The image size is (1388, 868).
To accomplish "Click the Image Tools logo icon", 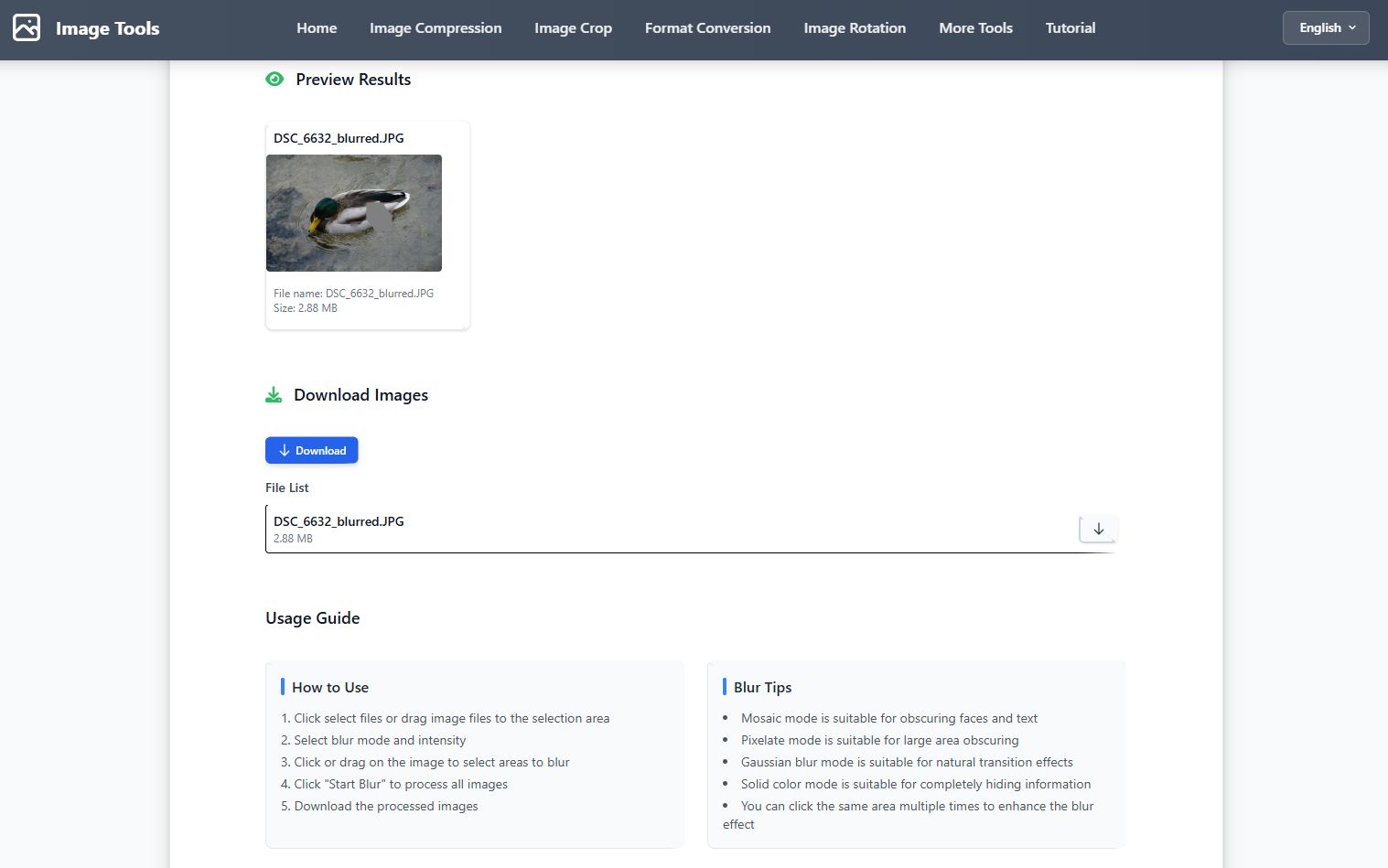I will click(27, 27).
